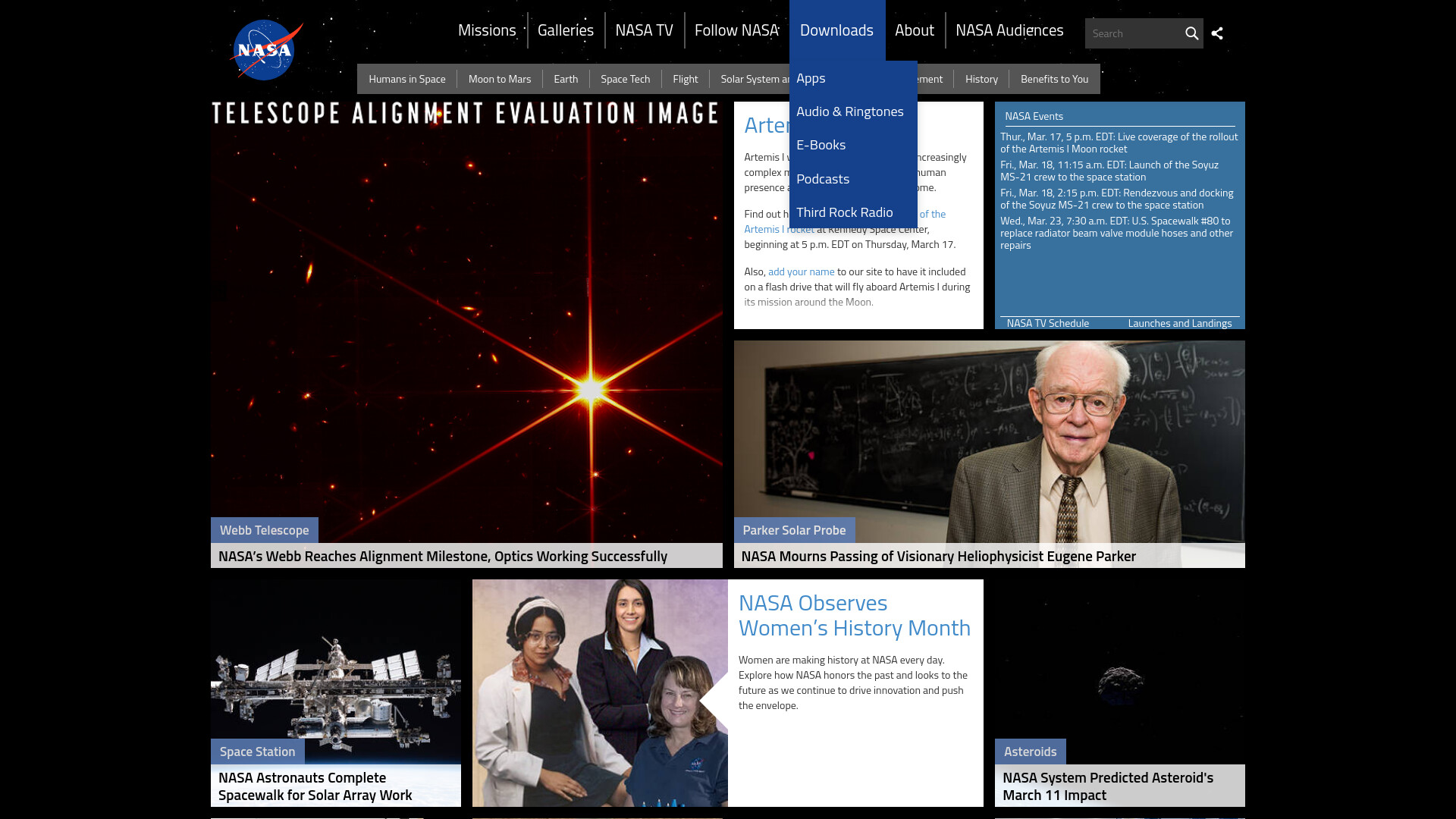This screenshot has width=1456, height=819.
Task: Open Artemis I rollout coverage event
Action: (1119, 143)
